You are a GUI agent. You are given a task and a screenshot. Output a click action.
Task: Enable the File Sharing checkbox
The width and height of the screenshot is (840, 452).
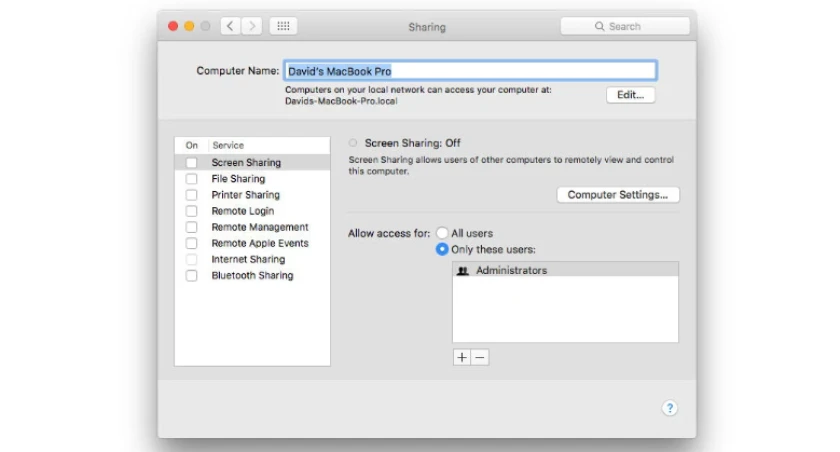coord(191,178)
